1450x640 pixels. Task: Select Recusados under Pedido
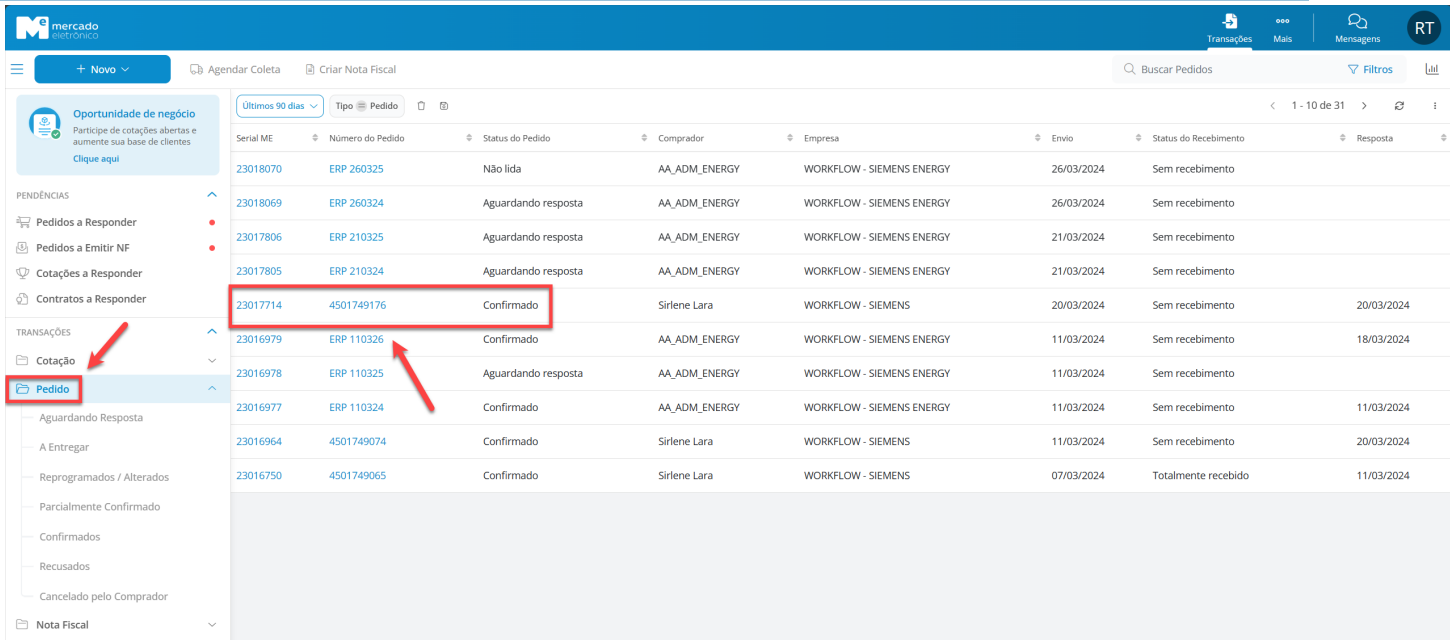[65, 566]
